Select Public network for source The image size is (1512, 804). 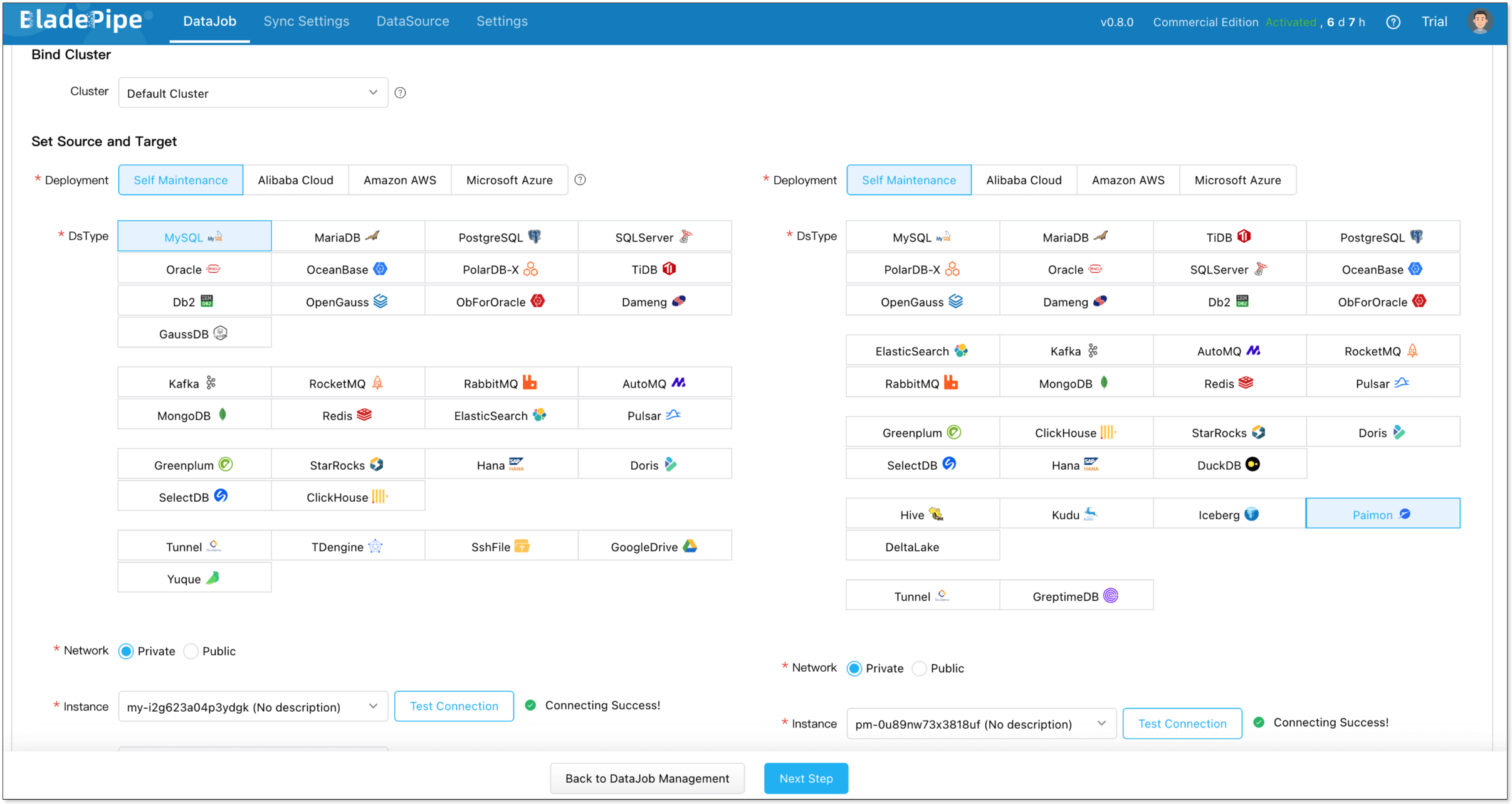[191, 651]
